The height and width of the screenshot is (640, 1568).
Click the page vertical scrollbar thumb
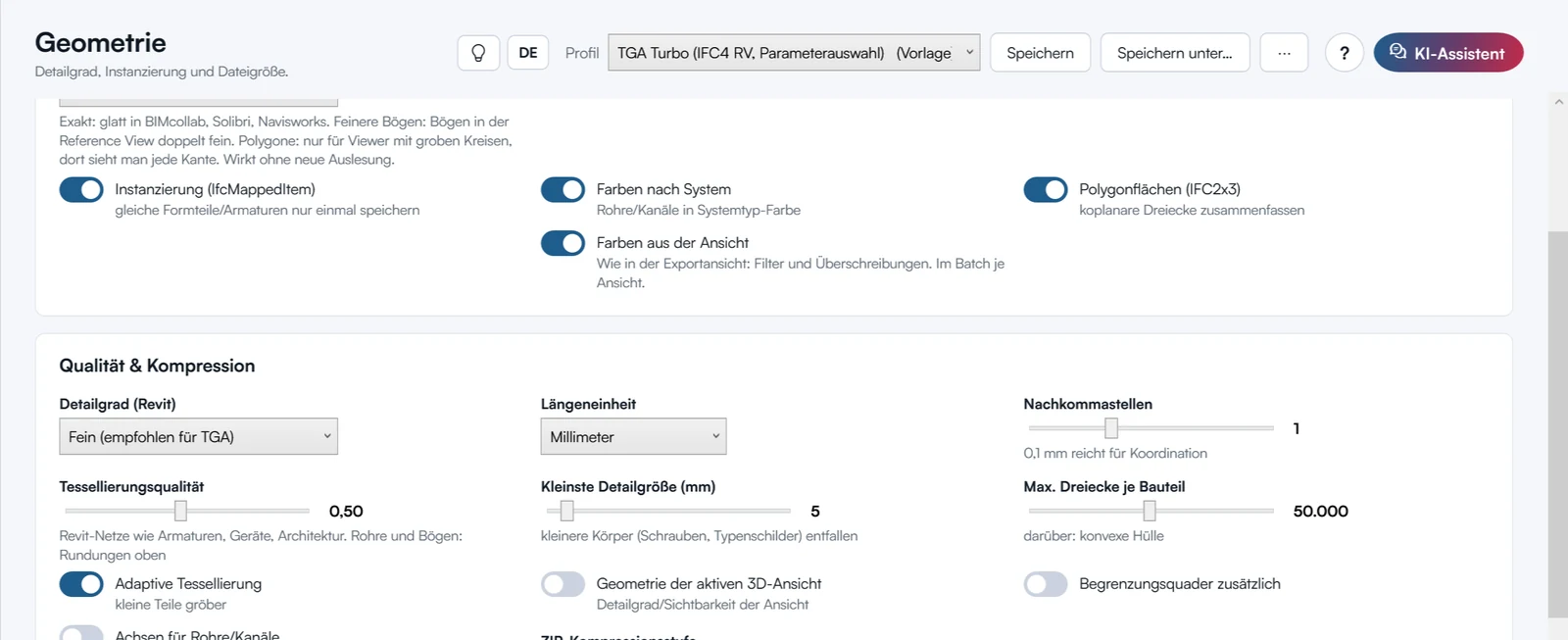[1558, 424]
